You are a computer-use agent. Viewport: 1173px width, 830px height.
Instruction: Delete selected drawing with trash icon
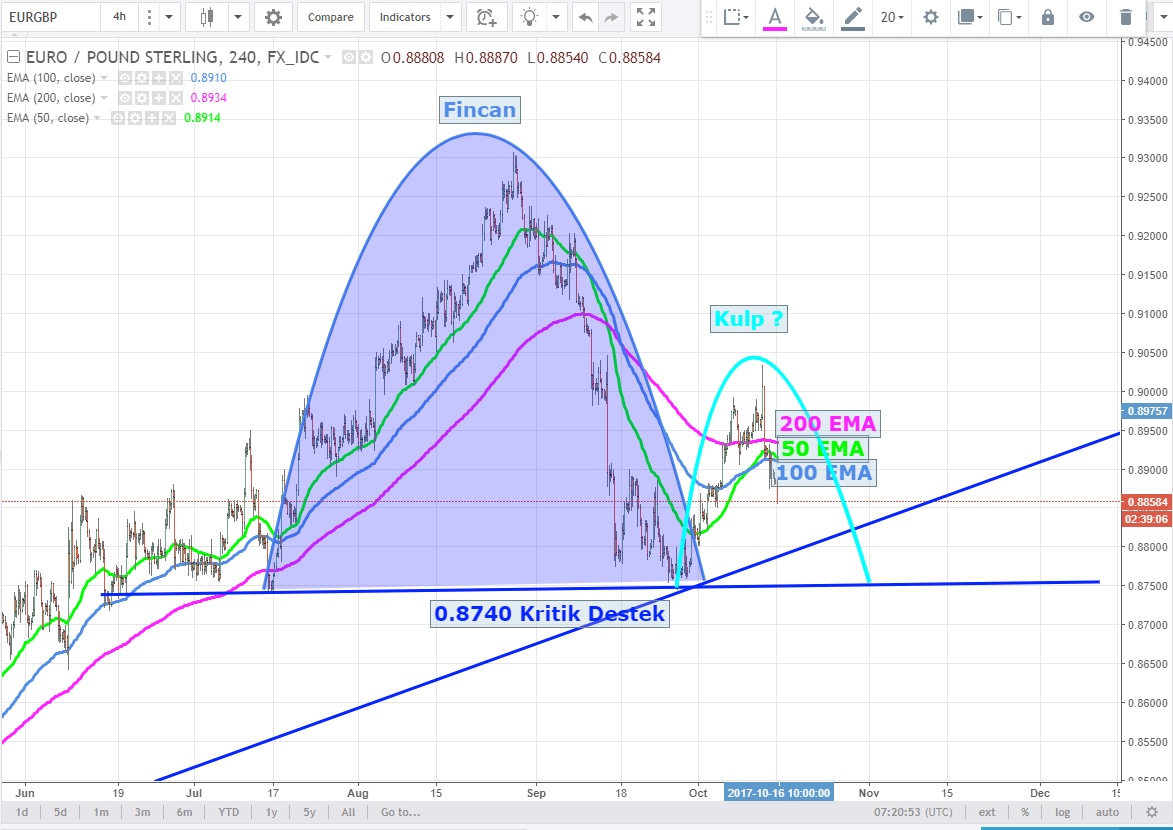[1126, 17]
